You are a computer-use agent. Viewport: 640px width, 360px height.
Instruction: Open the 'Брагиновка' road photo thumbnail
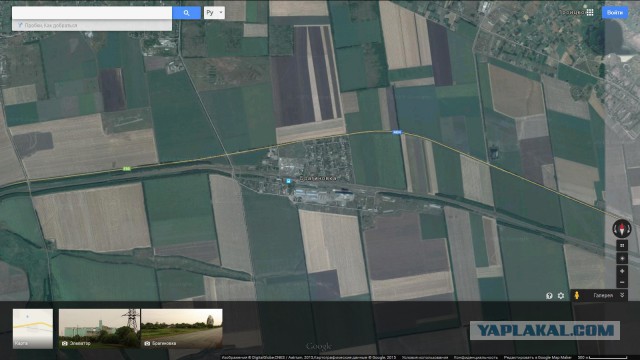click(182, 329)
